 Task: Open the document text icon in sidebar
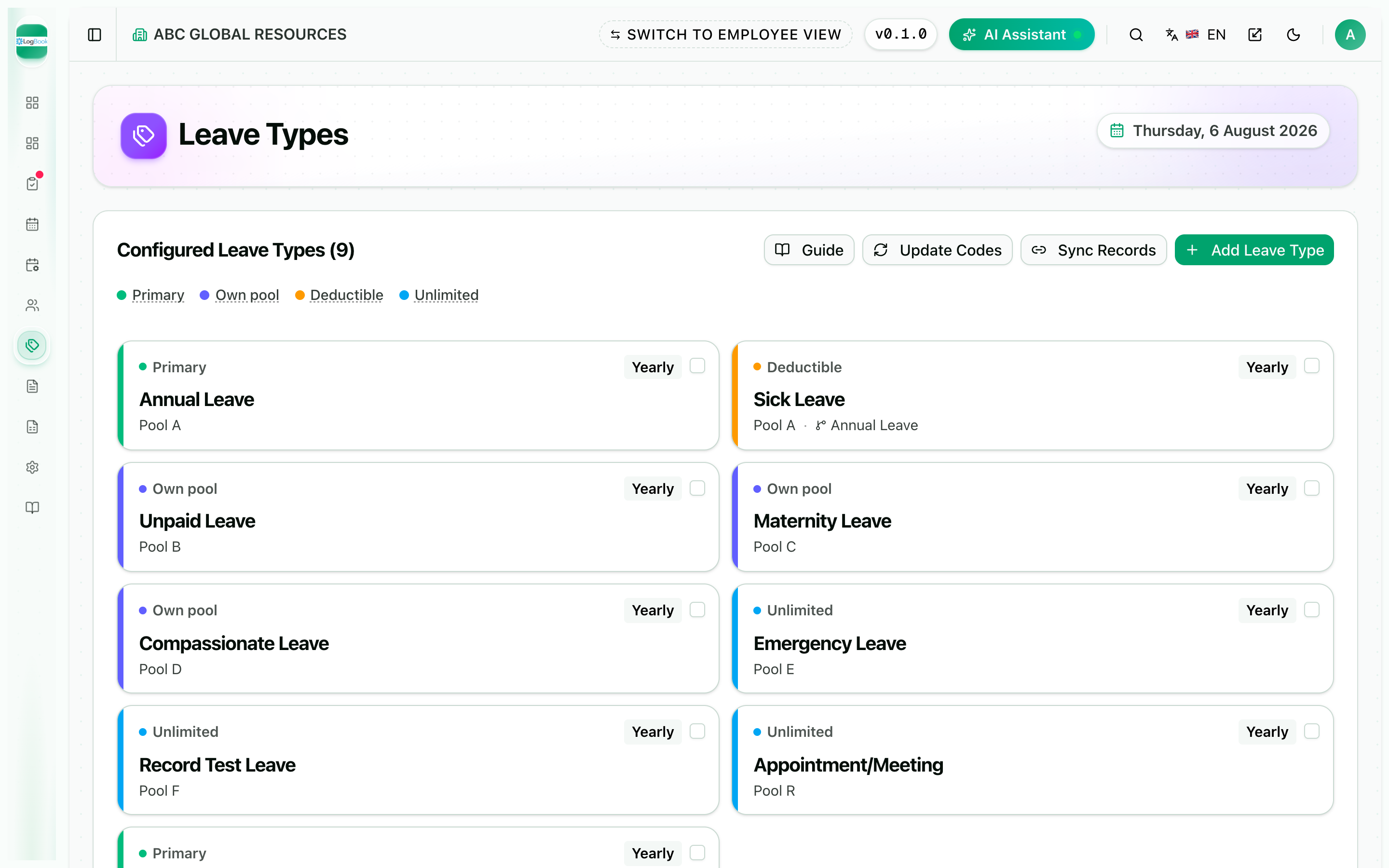click(x=32, y=386)
